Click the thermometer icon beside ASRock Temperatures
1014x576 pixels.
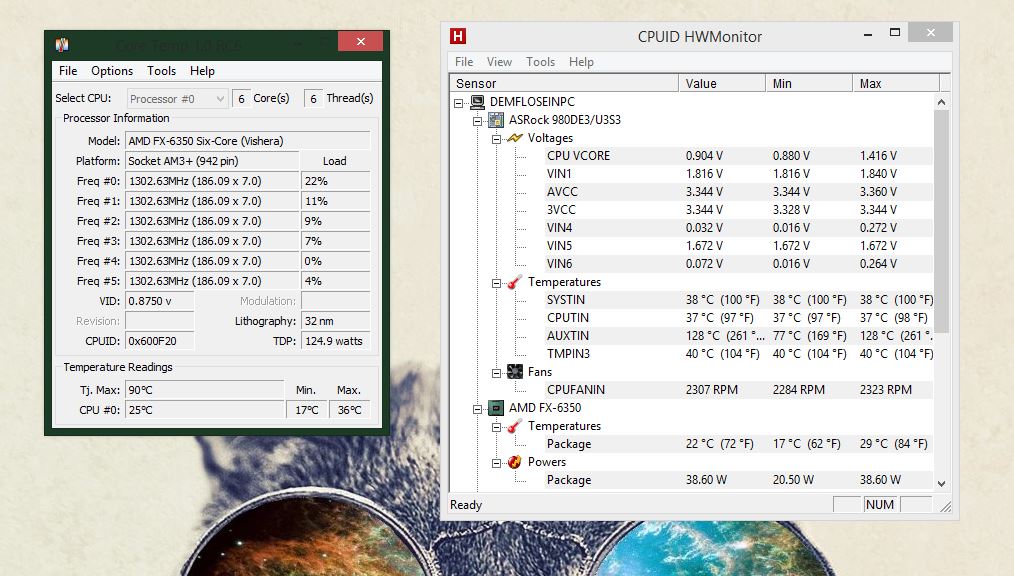click(x=515, y=282)
